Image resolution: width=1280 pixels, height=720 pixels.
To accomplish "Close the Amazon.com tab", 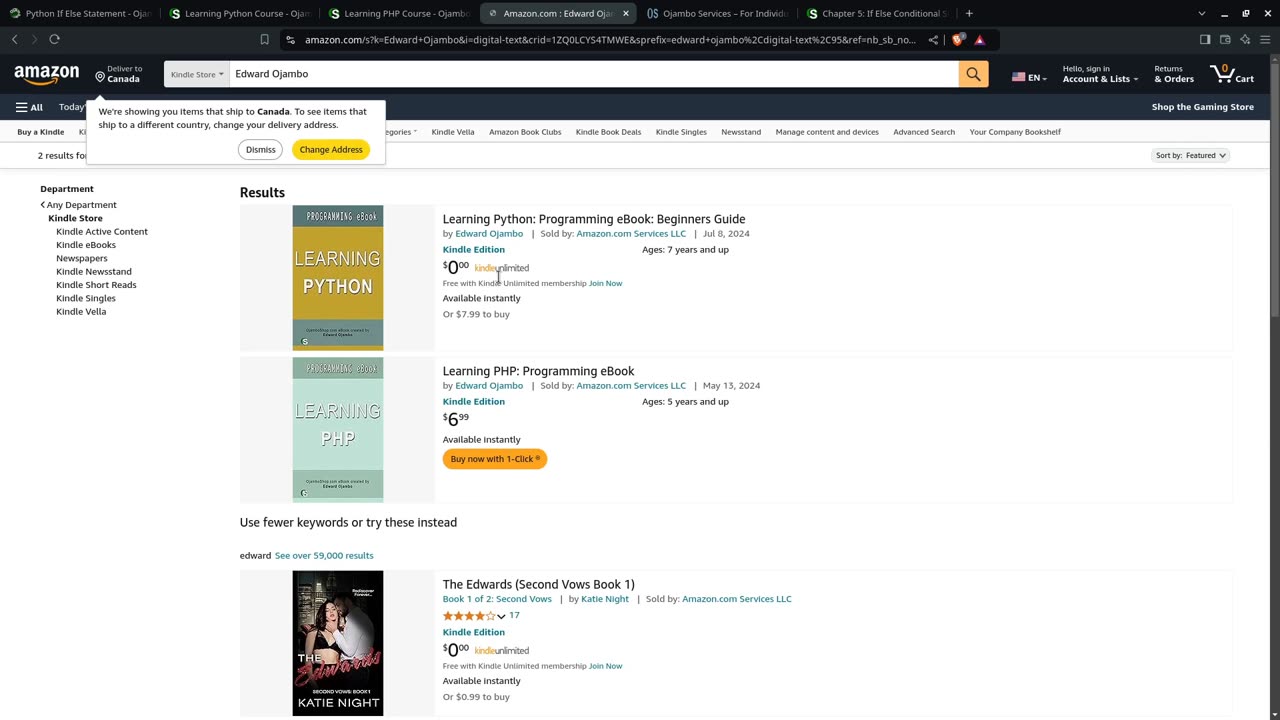I will click(626, 13).
